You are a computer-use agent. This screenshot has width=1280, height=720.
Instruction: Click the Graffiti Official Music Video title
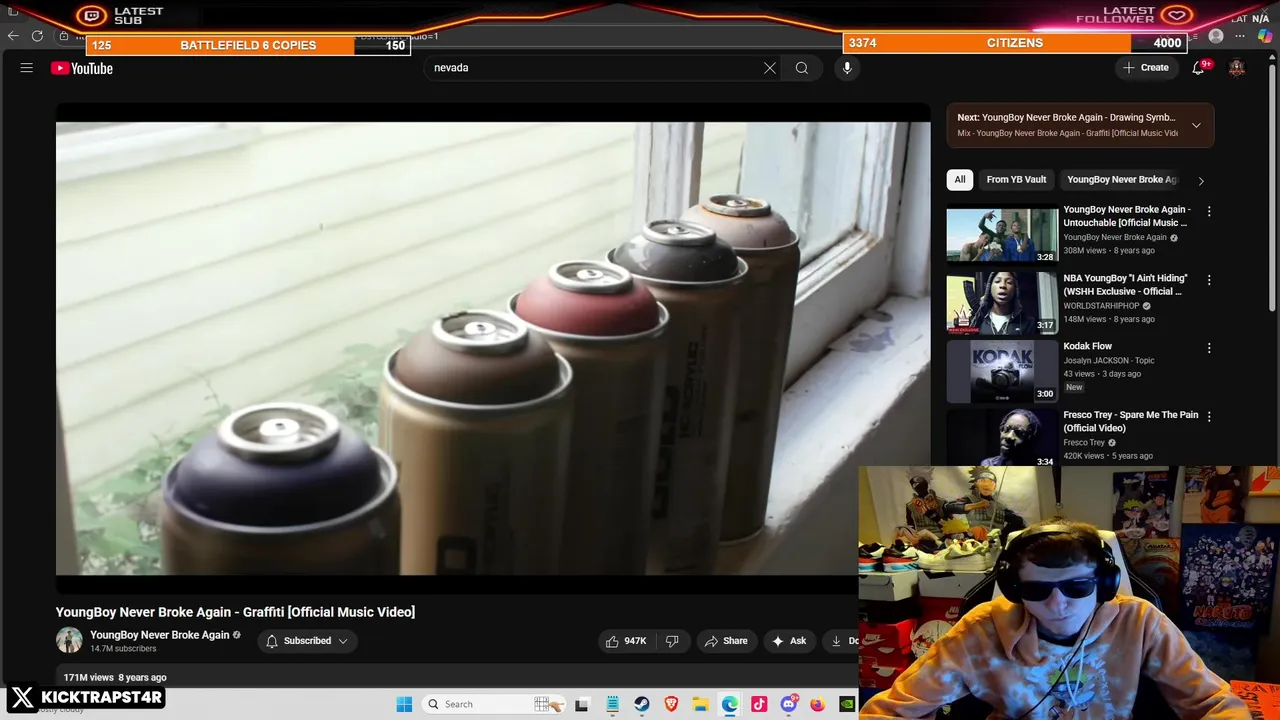click(x=235, y=612)
